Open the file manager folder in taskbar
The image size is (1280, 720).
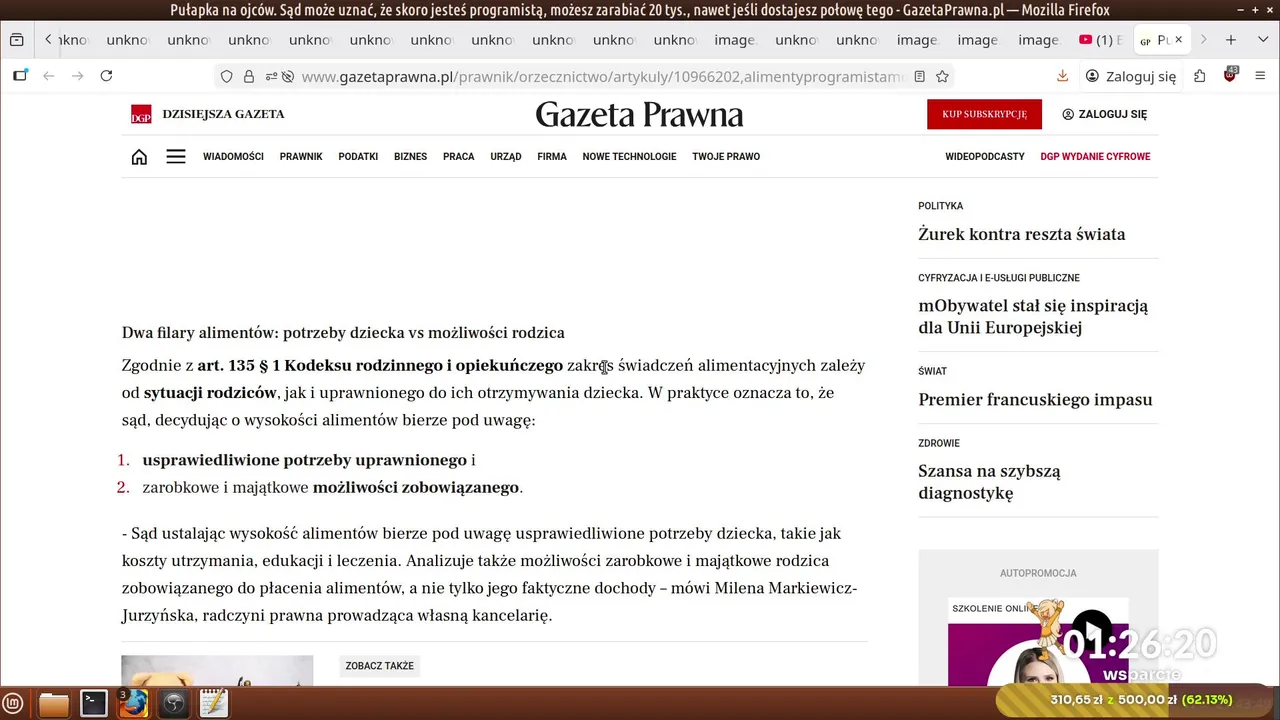pos(54,703)
